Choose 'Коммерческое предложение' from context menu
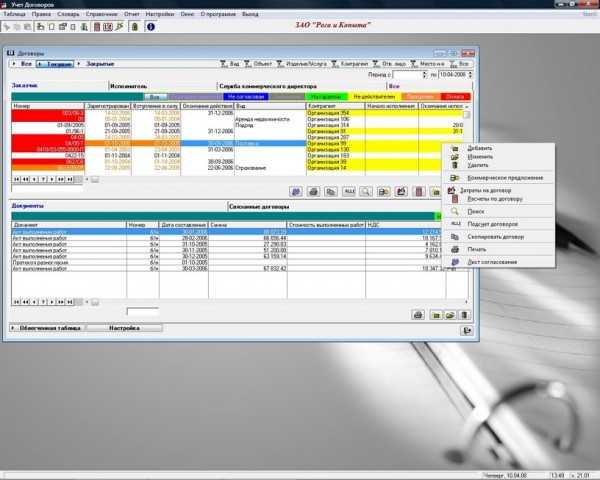 (505, 177)
